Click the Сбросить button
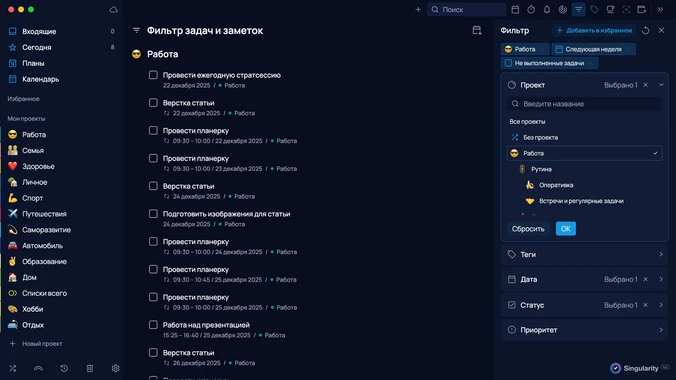 click(x=528, y=229)
